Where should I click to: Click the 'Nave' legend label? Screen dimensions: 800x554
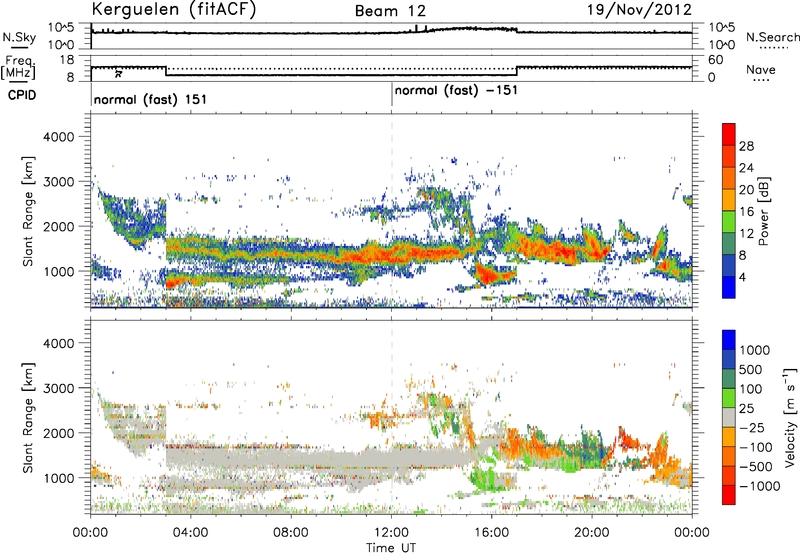(x=761, y=70)
